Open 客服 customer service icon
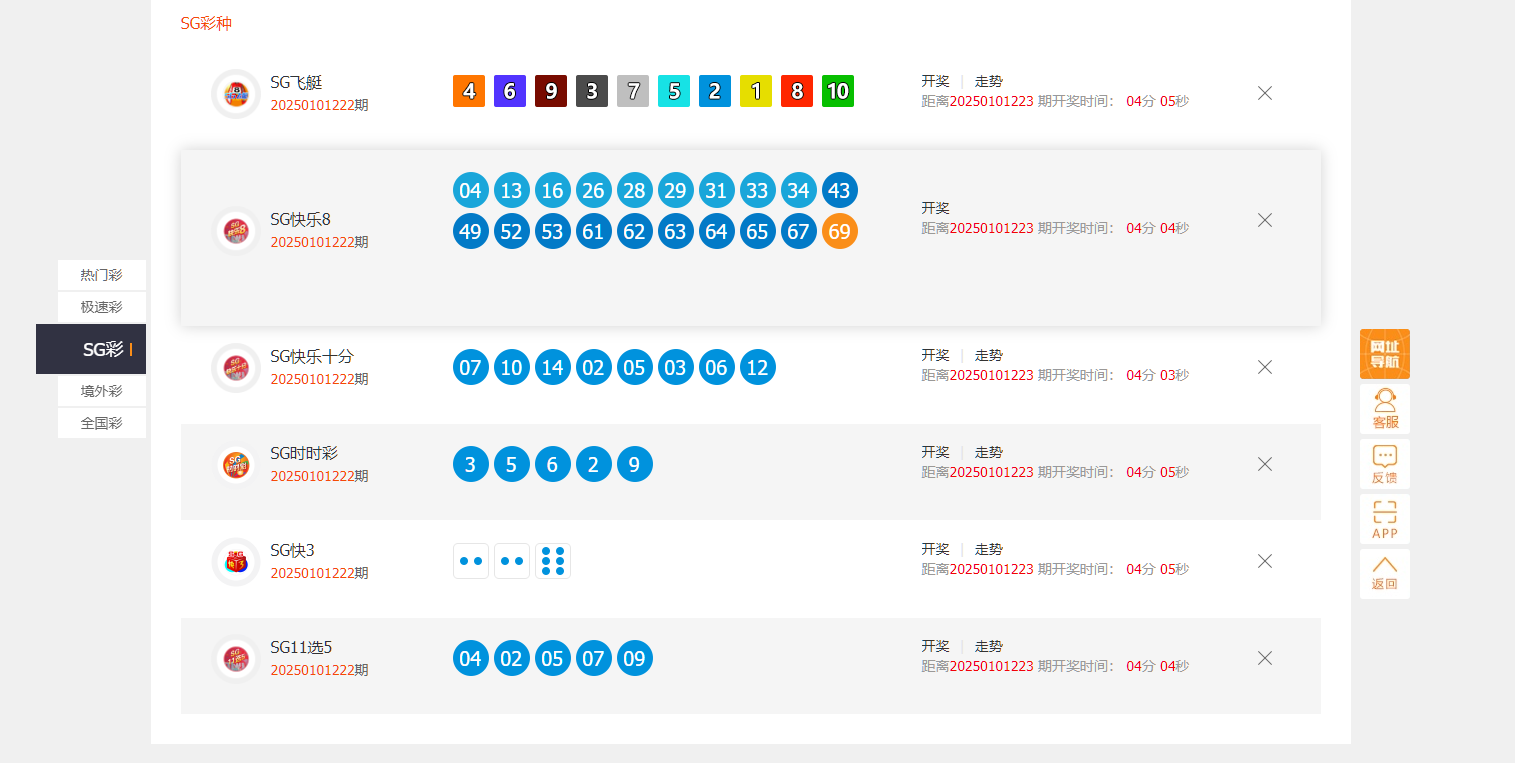 click(x=1384, y=409)
